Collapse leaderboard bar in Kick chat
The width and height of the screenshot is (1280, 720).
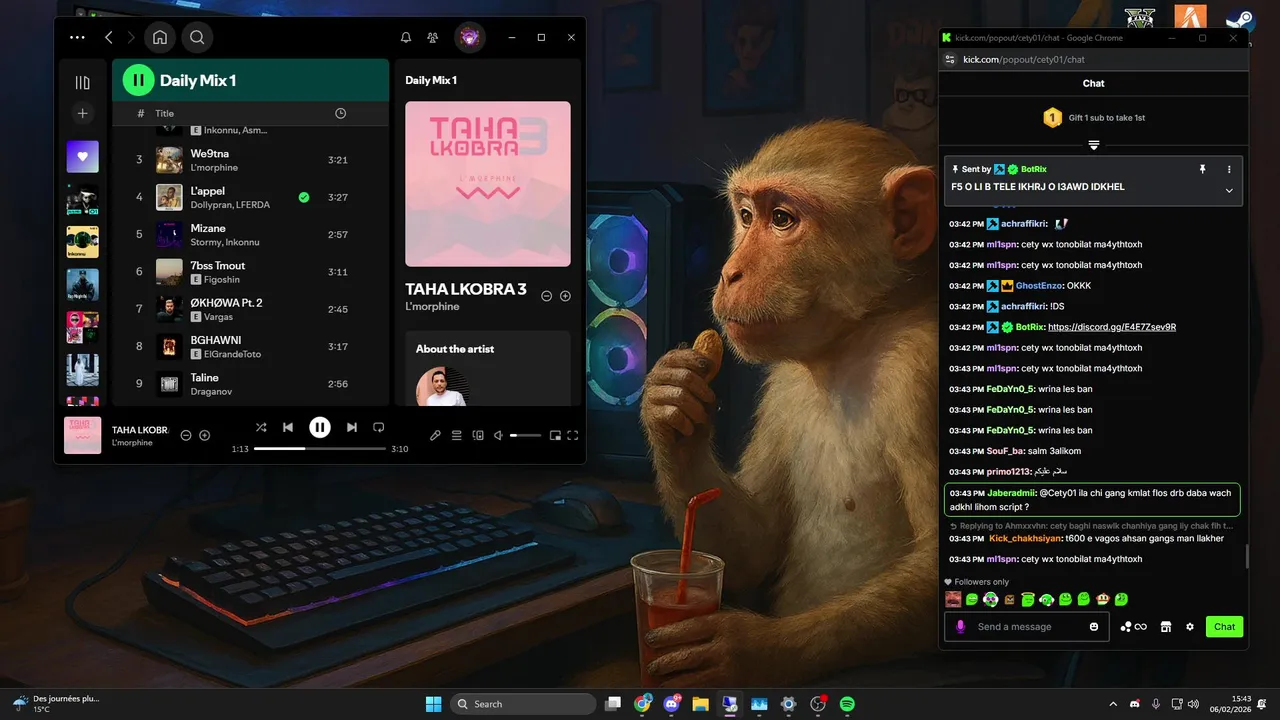[1094, 145]
